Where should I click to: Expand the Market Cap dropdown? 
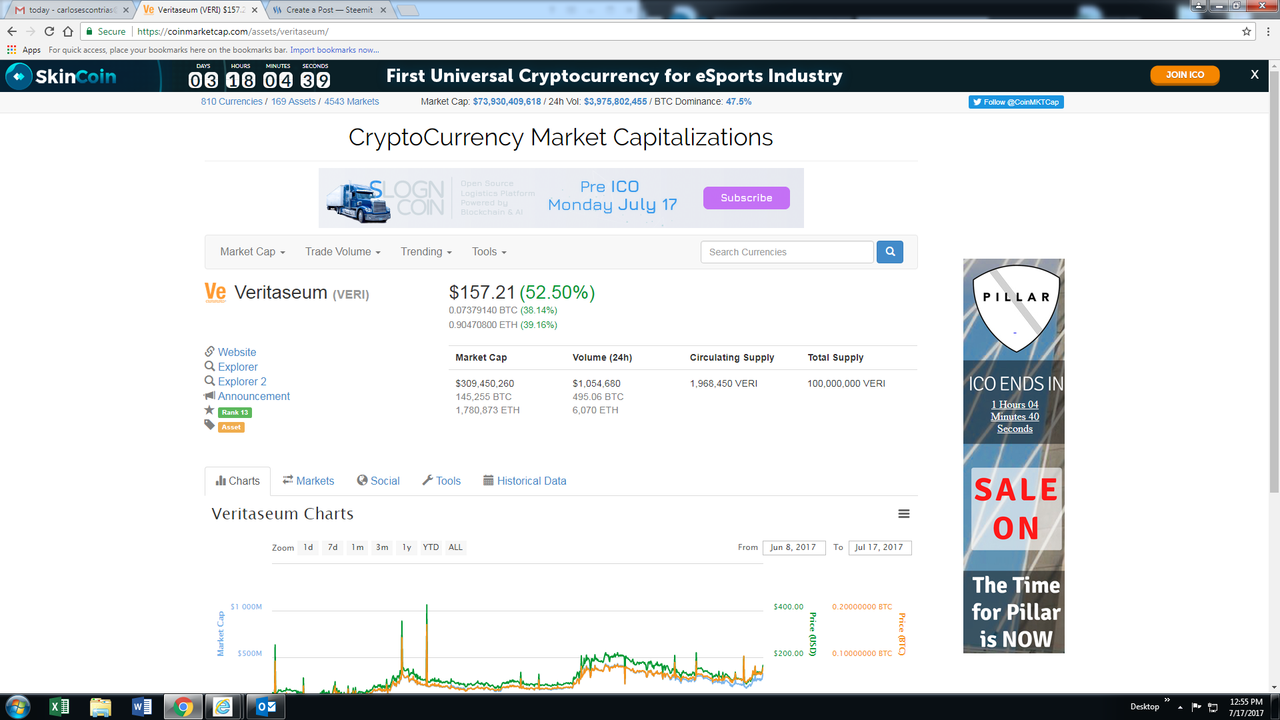tap(253, 252)
